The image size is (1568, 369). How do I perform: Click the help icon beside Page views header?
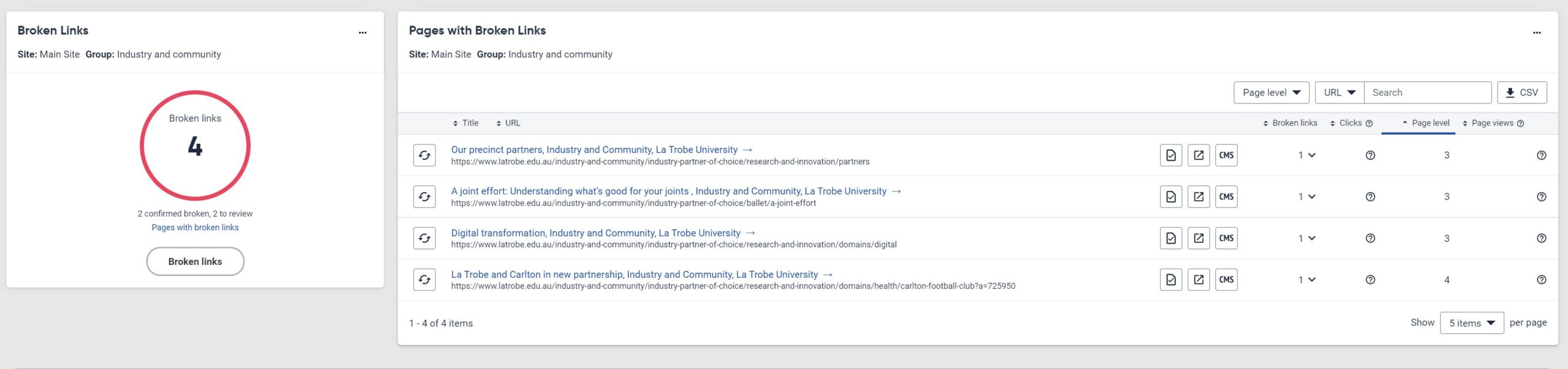[x=1520, y=124]
